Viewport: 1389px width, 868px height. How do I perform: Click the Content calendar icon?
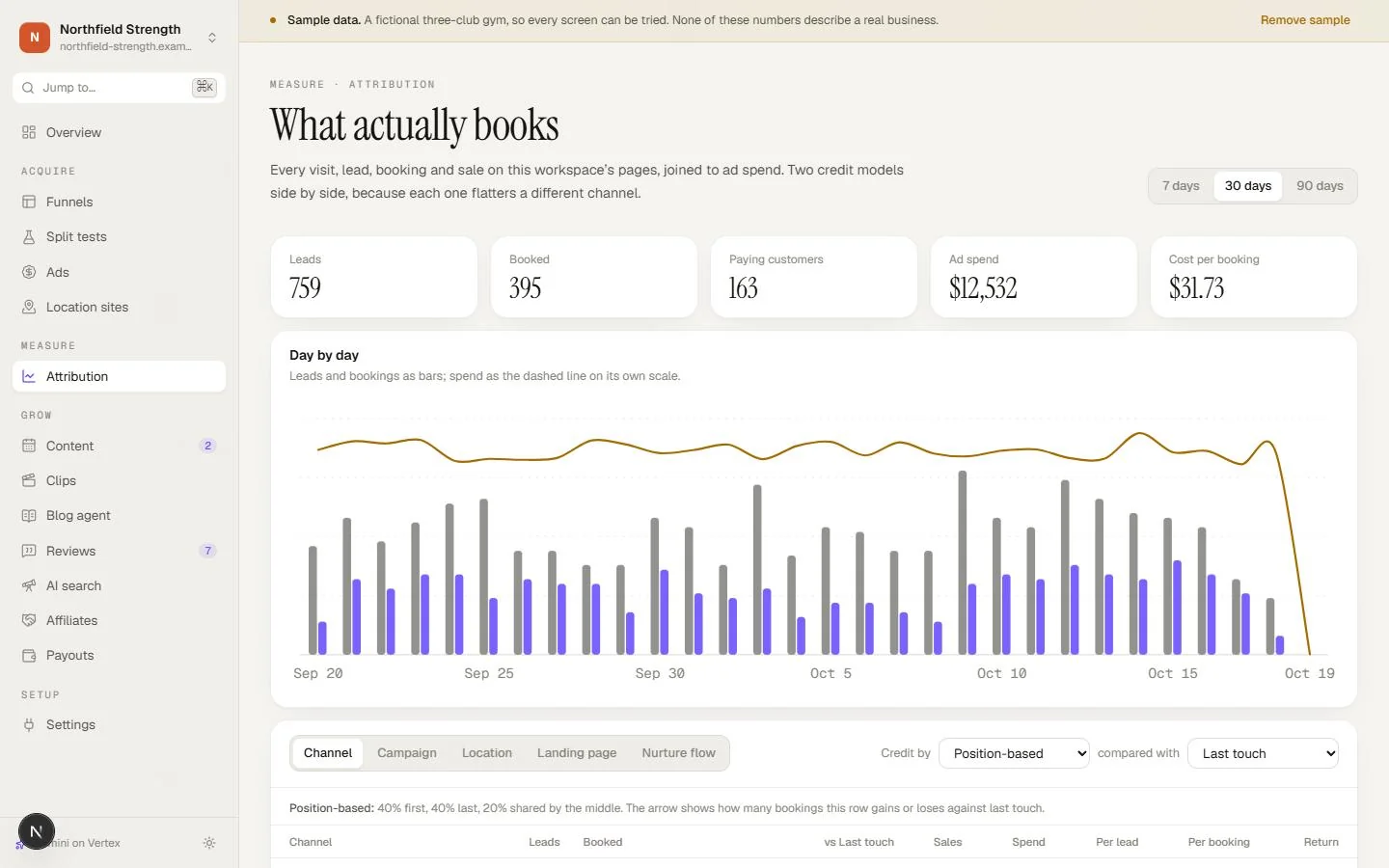29,446
